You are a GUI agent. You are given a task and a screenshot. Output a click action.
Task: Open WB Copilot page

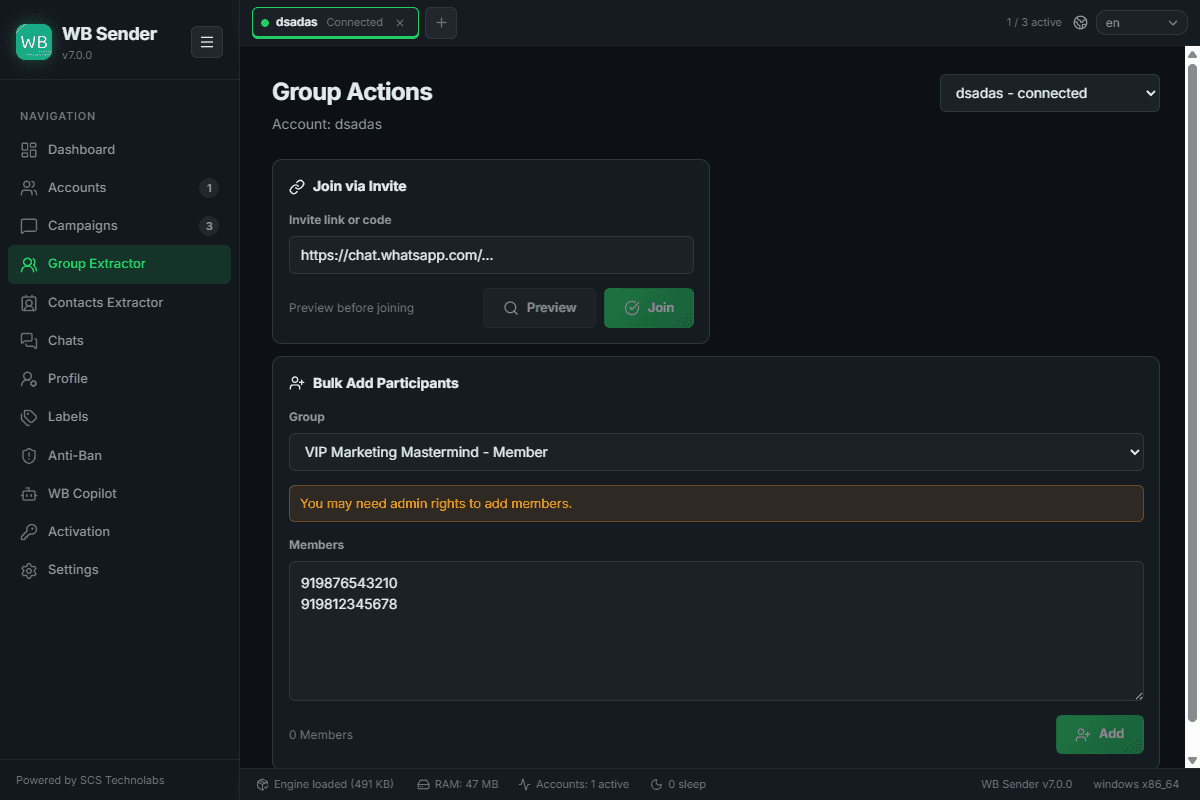pos(119,494)
